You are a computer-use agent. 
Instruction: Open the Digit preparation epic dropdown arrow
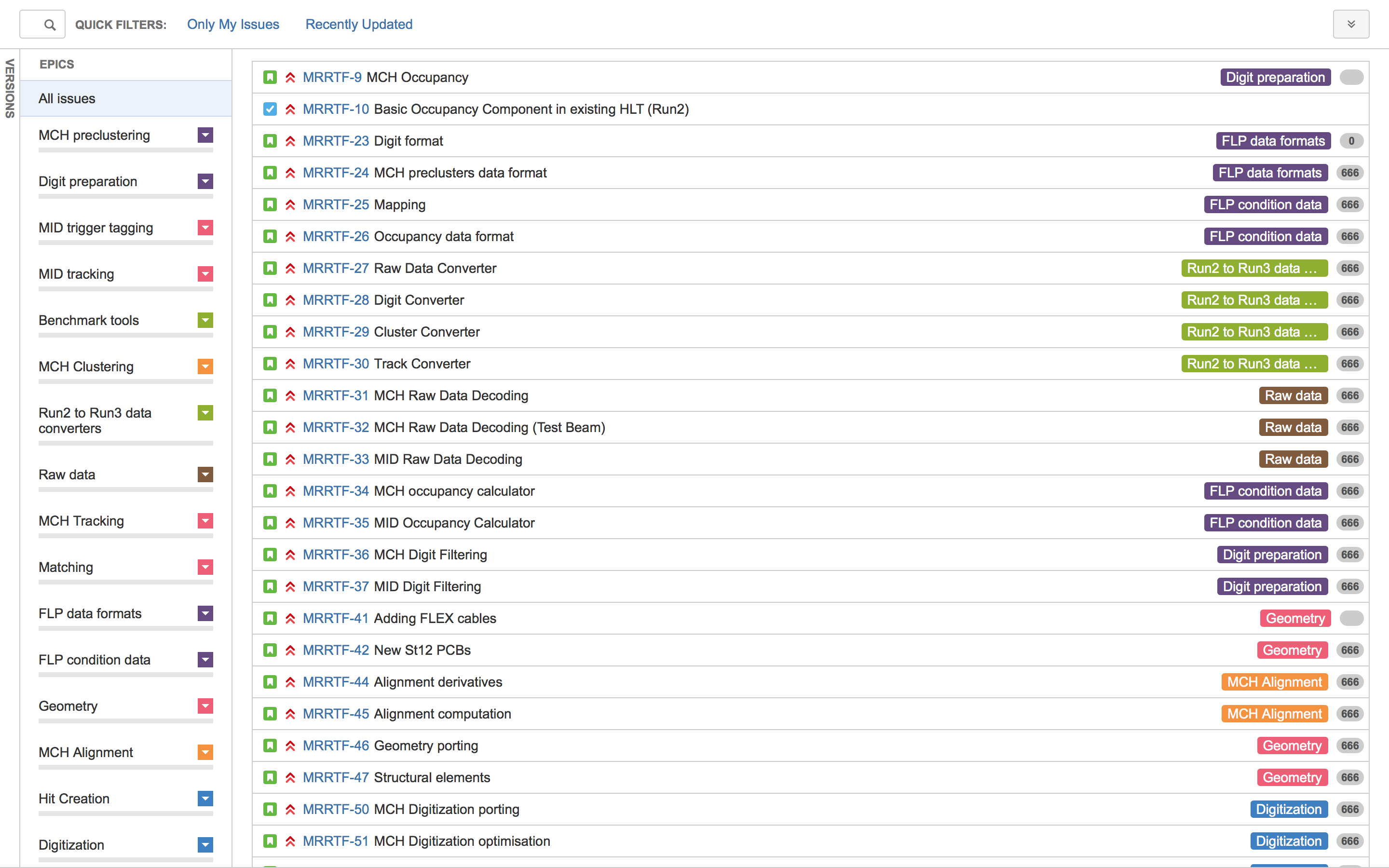click(x=205, y=181)
